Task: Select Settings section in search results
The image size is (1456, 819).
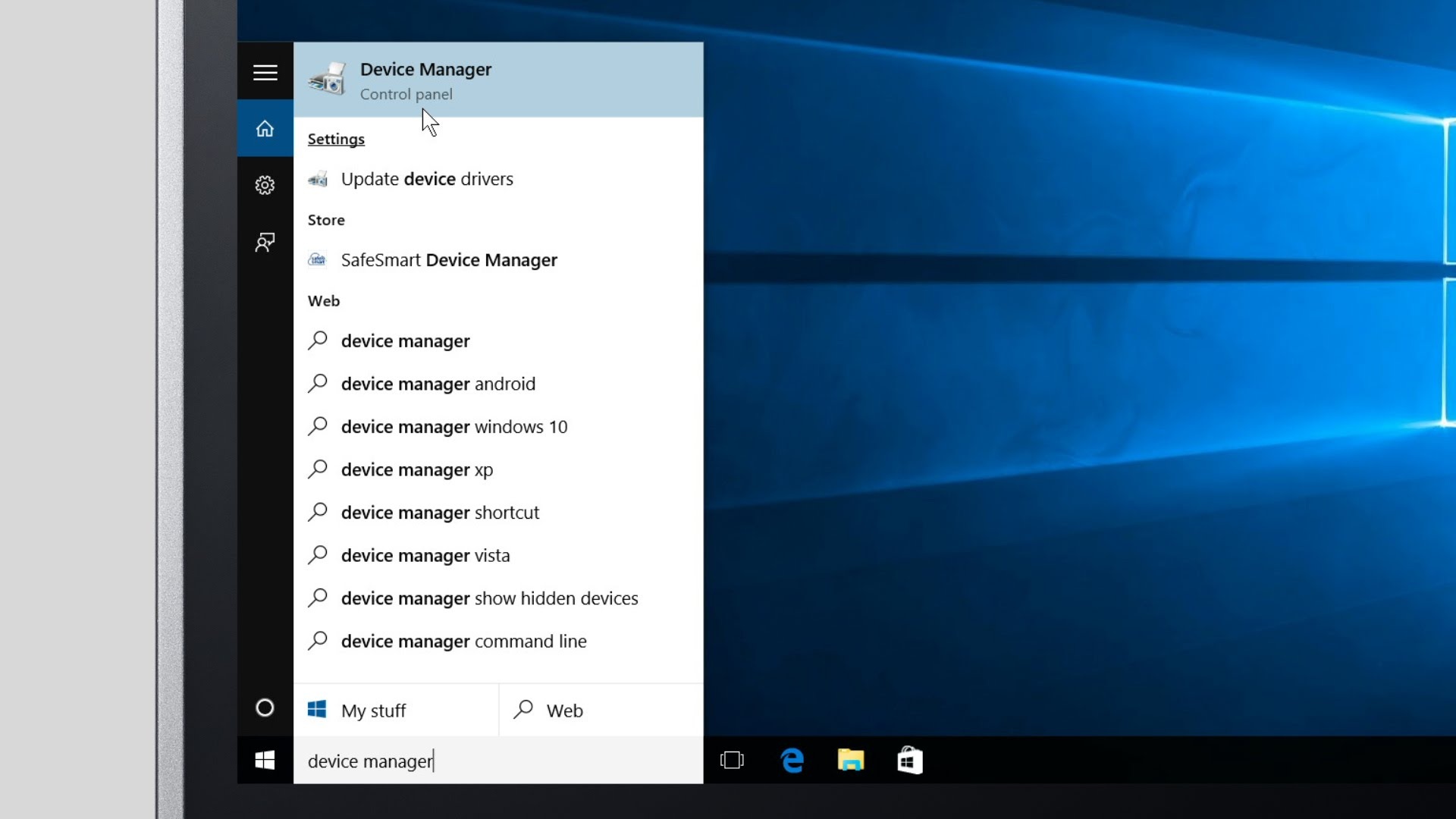Action: [335, 138]
